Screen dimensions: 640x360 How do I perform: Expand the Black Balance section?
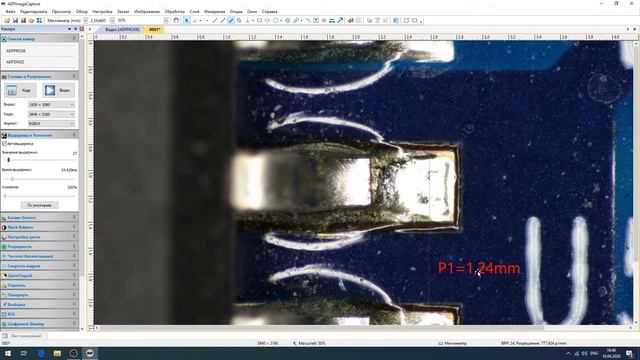pos(39,227)
